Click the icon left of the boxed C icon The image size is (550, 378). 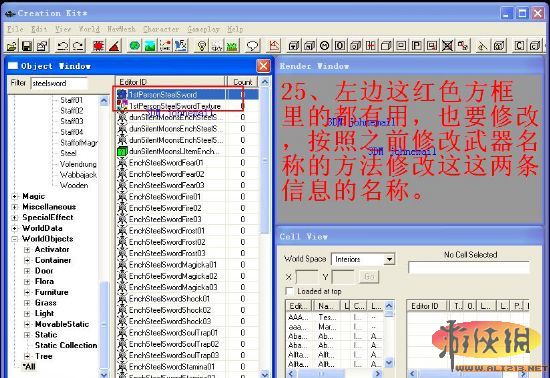click(x=499, y=46)
